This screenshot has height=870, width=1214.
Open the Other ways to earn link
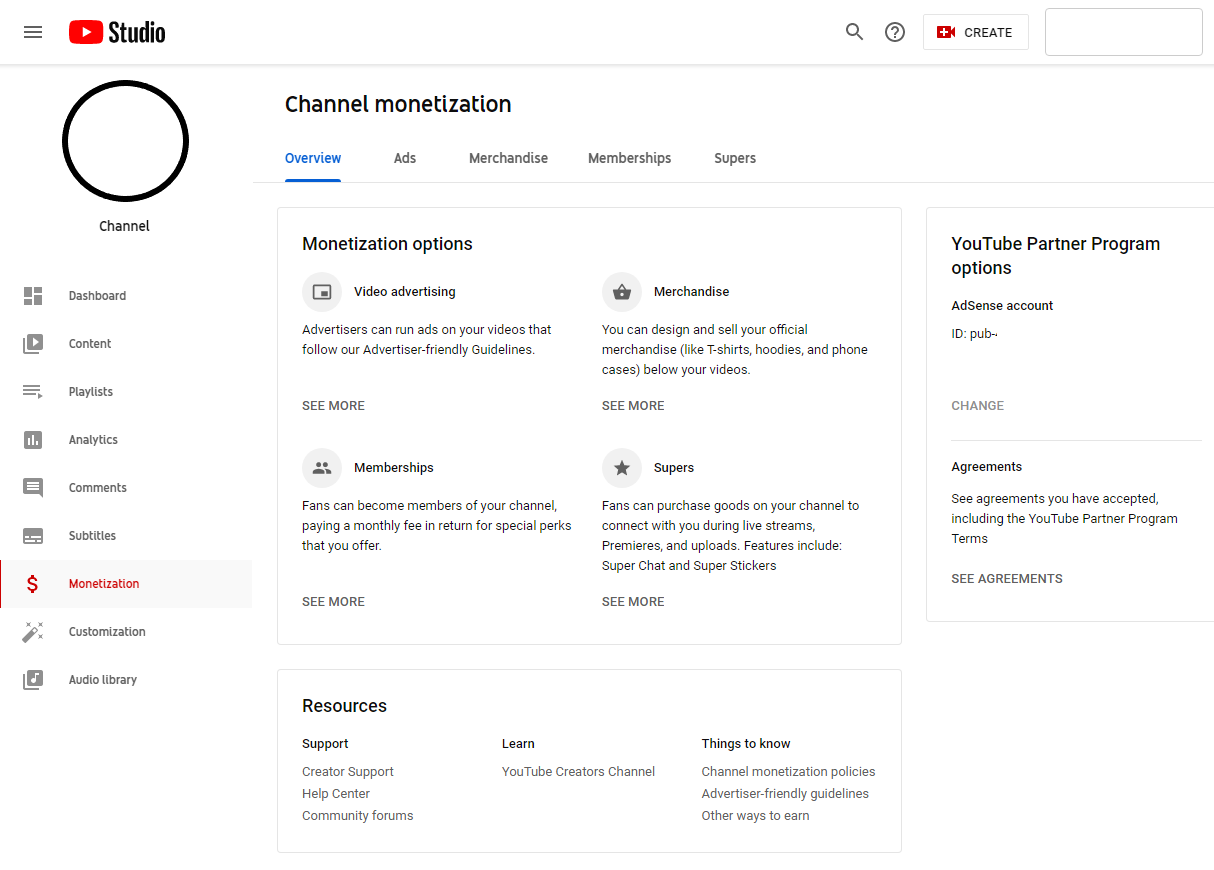756,816
